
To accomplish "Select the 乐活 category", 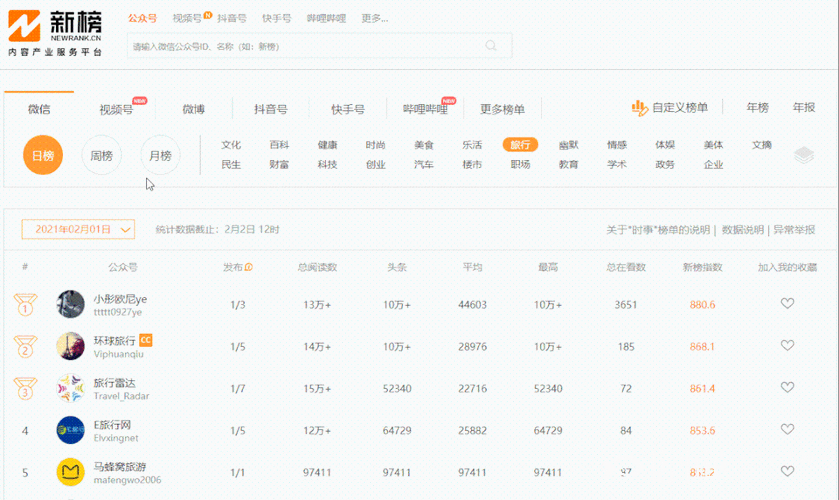I will click(x=472, y=145).
